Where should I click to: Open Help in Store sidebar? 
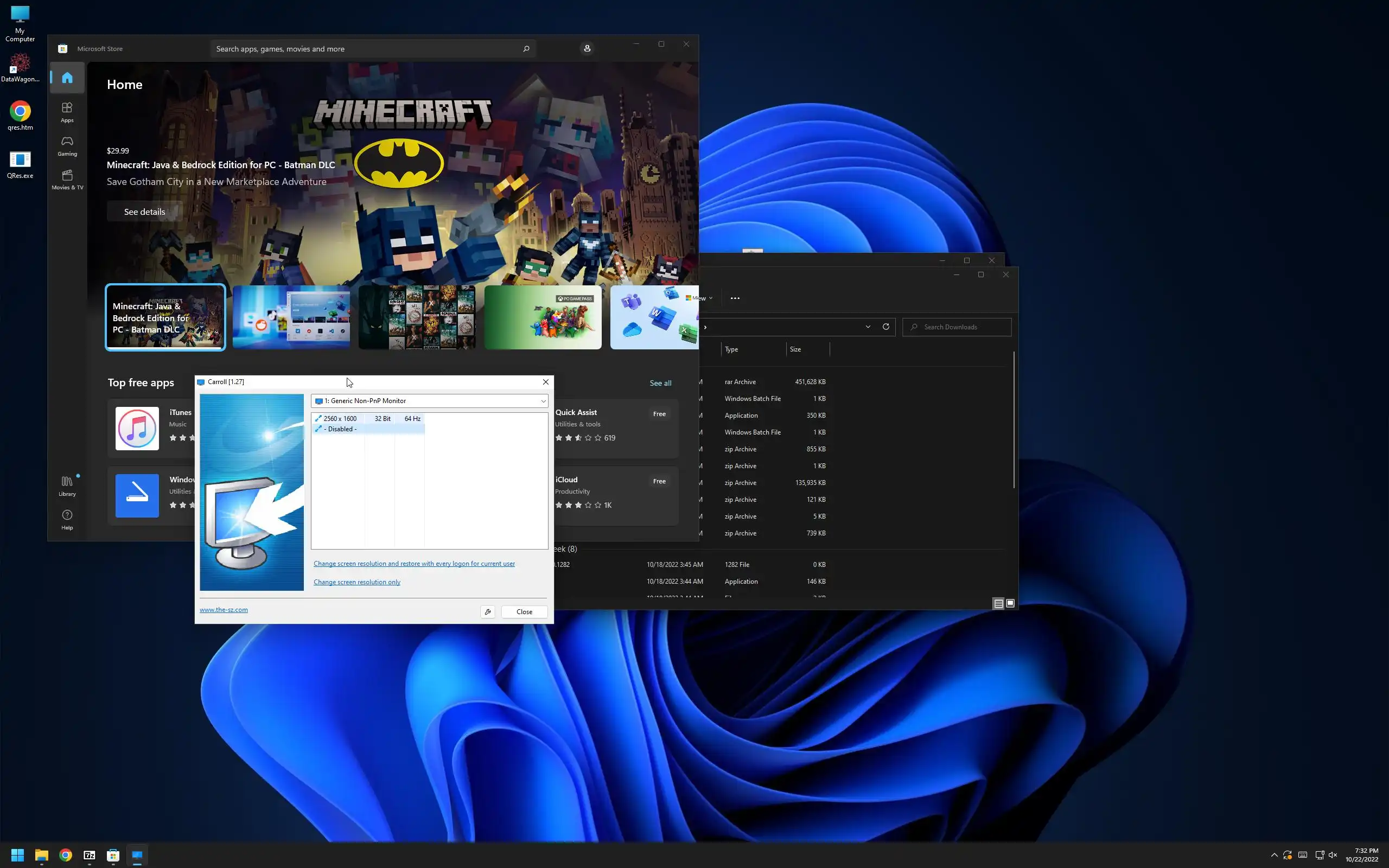point(67,519)
